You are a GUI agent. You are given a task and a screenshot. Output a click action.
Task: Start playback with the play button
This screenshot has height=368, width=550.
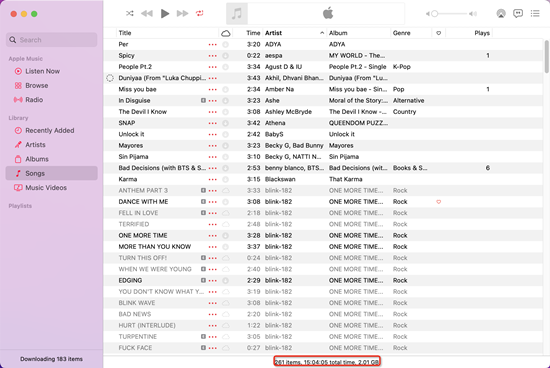point(165,13)
